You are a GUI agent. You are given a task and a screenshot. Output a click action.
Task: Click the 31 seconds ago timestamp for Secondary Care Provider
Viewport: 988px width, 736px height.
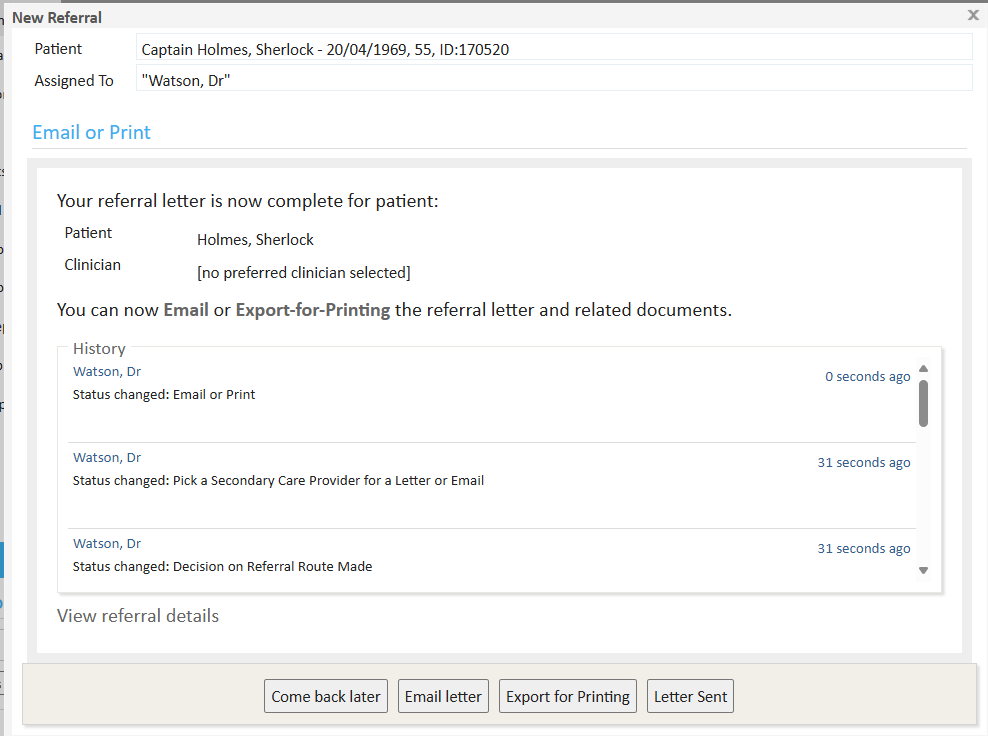pyautogui.click(x=863, y=463)
